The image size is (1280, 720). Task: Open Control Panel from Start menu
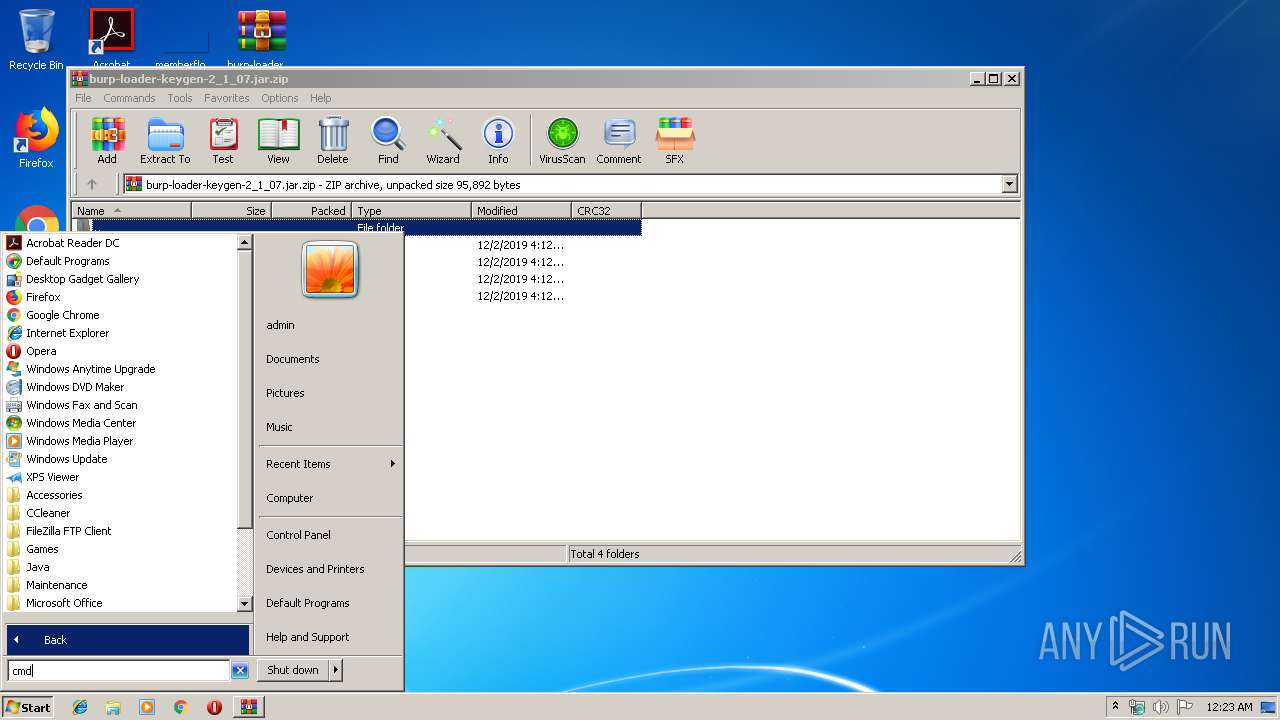coord(298,535)
